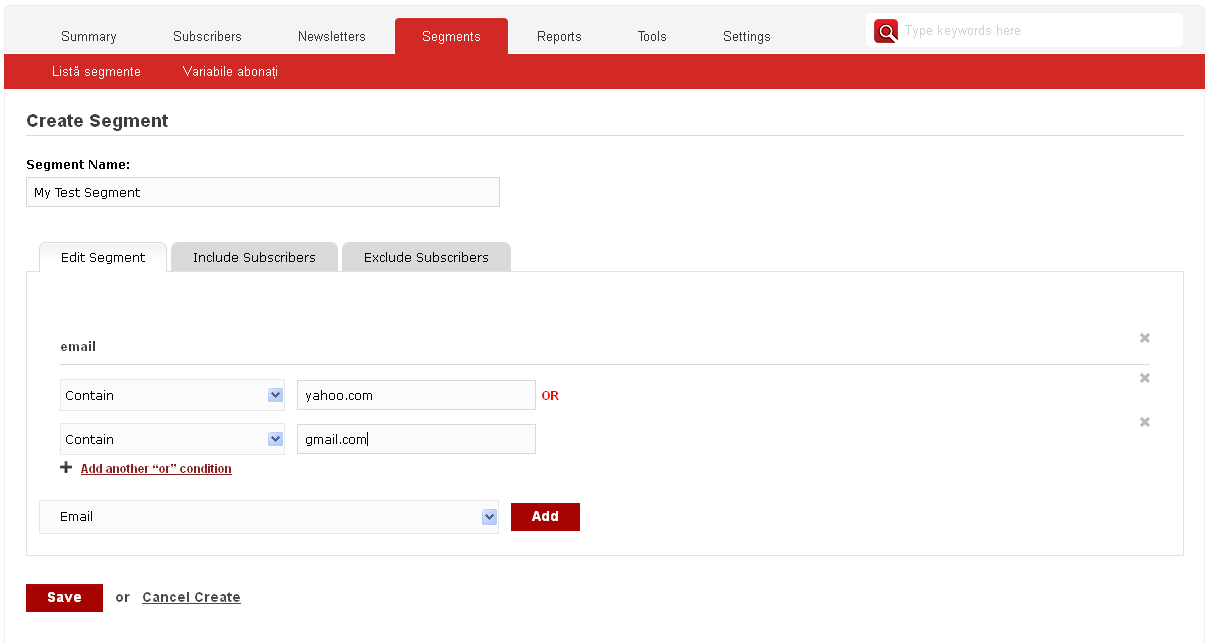Image resolution: width=1210 pixels, height=643 pixels.
Task: Open Variabile abonați submenu item
Action: pos(230,72)
